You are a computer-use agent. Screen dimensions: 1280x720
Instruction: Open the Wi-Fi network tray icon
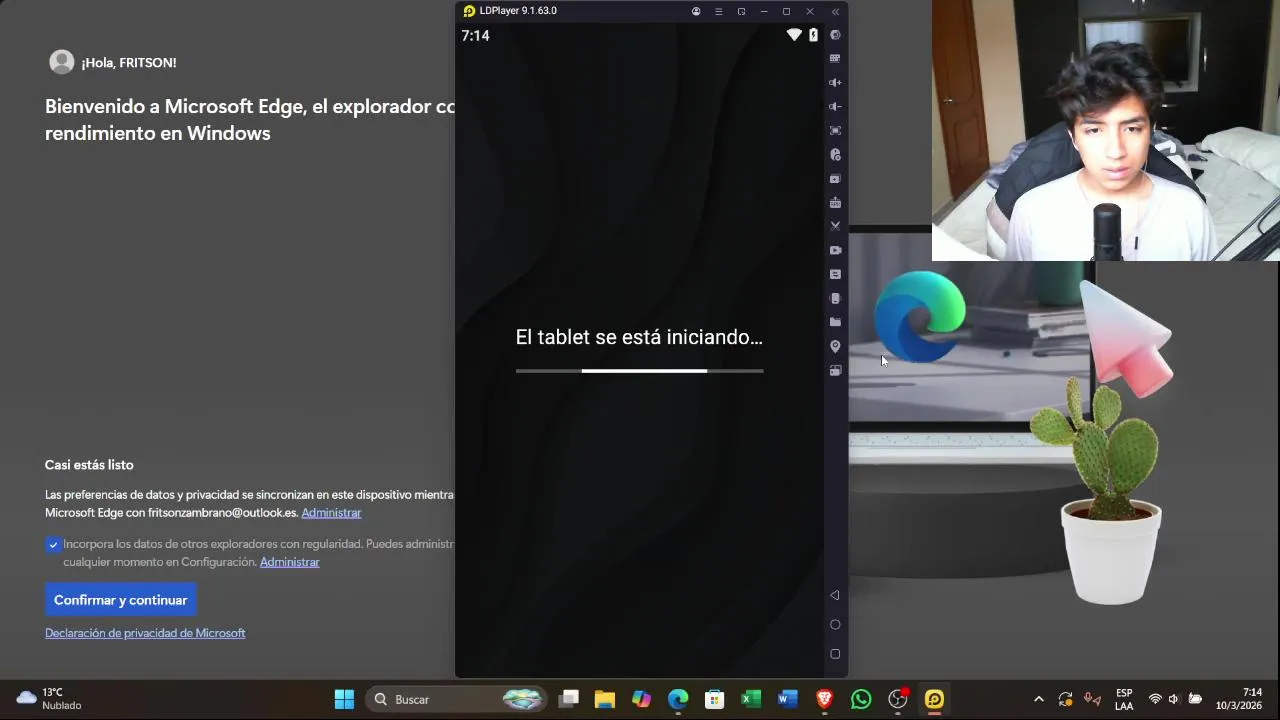pos(1155,699)
